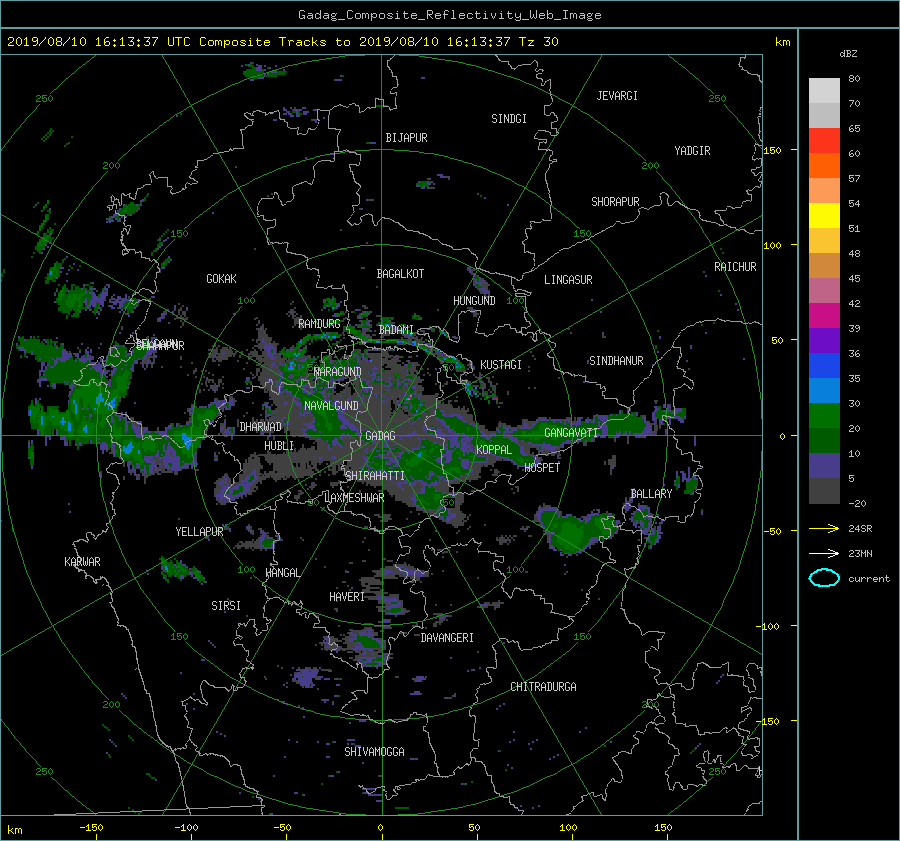Screen dimensions: 900x841
Task: Select the green 30 dBZ color swatch
Action: [x=824, y=416]
